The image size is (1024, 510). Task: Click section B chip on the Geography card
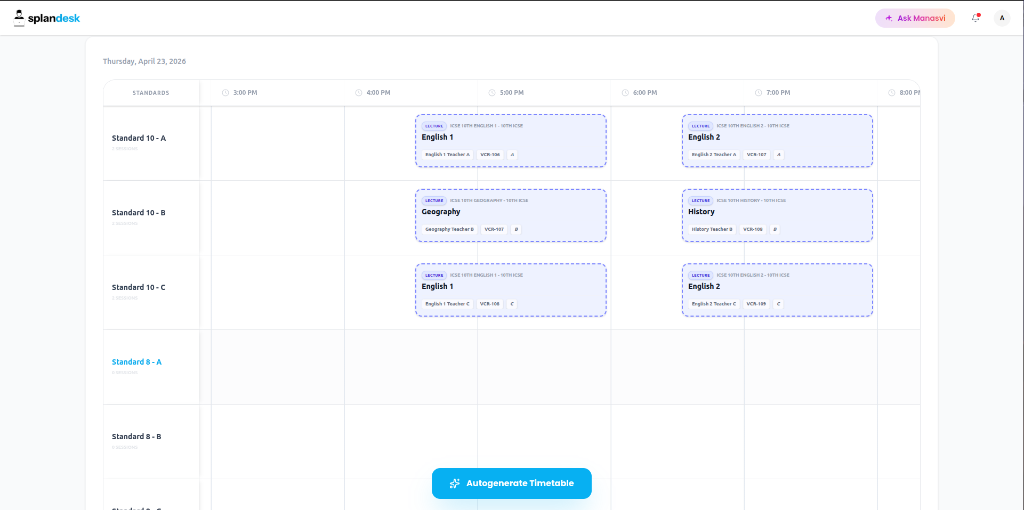[517, 230]
